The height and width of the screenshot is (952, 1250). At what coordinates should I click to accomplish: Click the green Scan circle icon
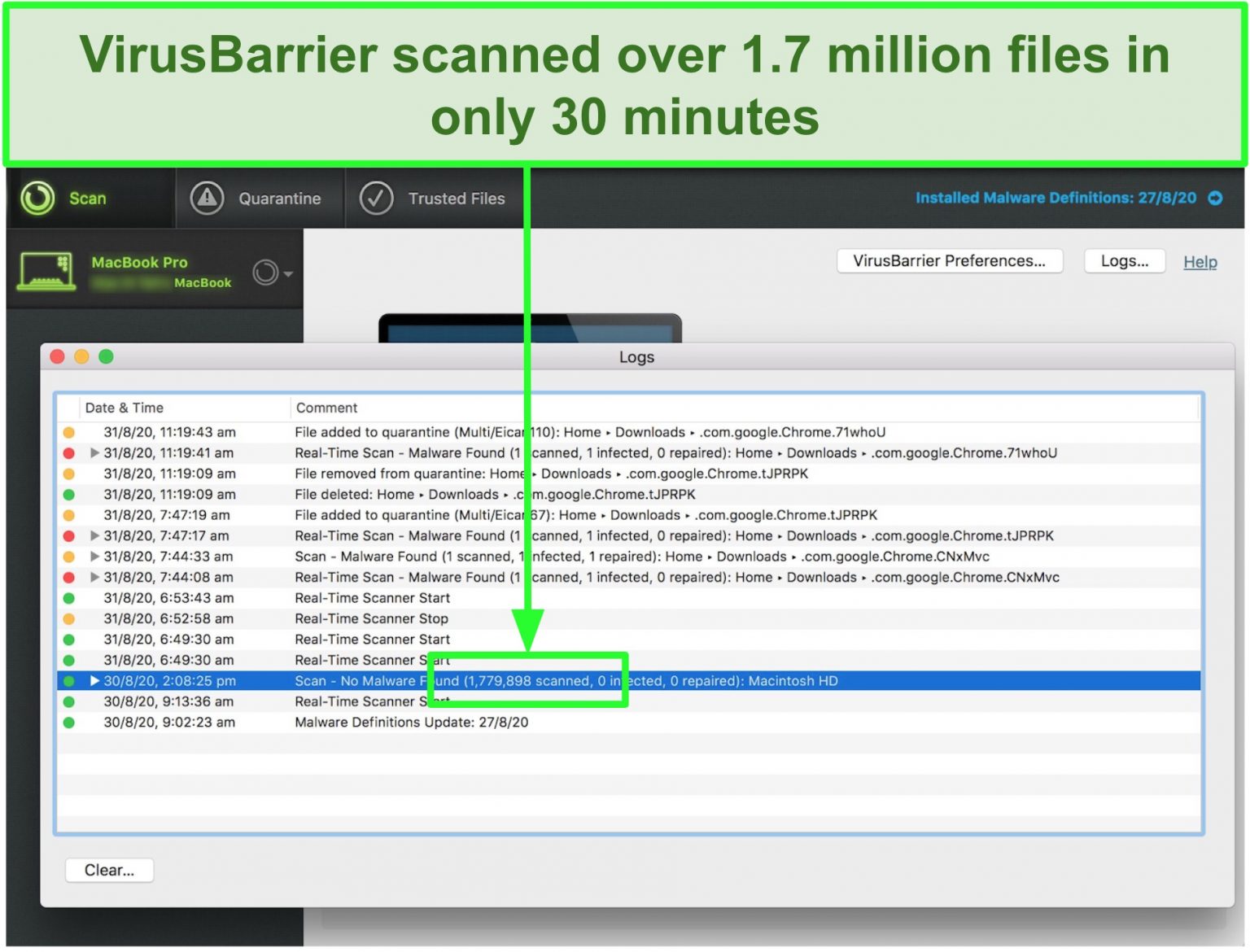coord(37,198)
